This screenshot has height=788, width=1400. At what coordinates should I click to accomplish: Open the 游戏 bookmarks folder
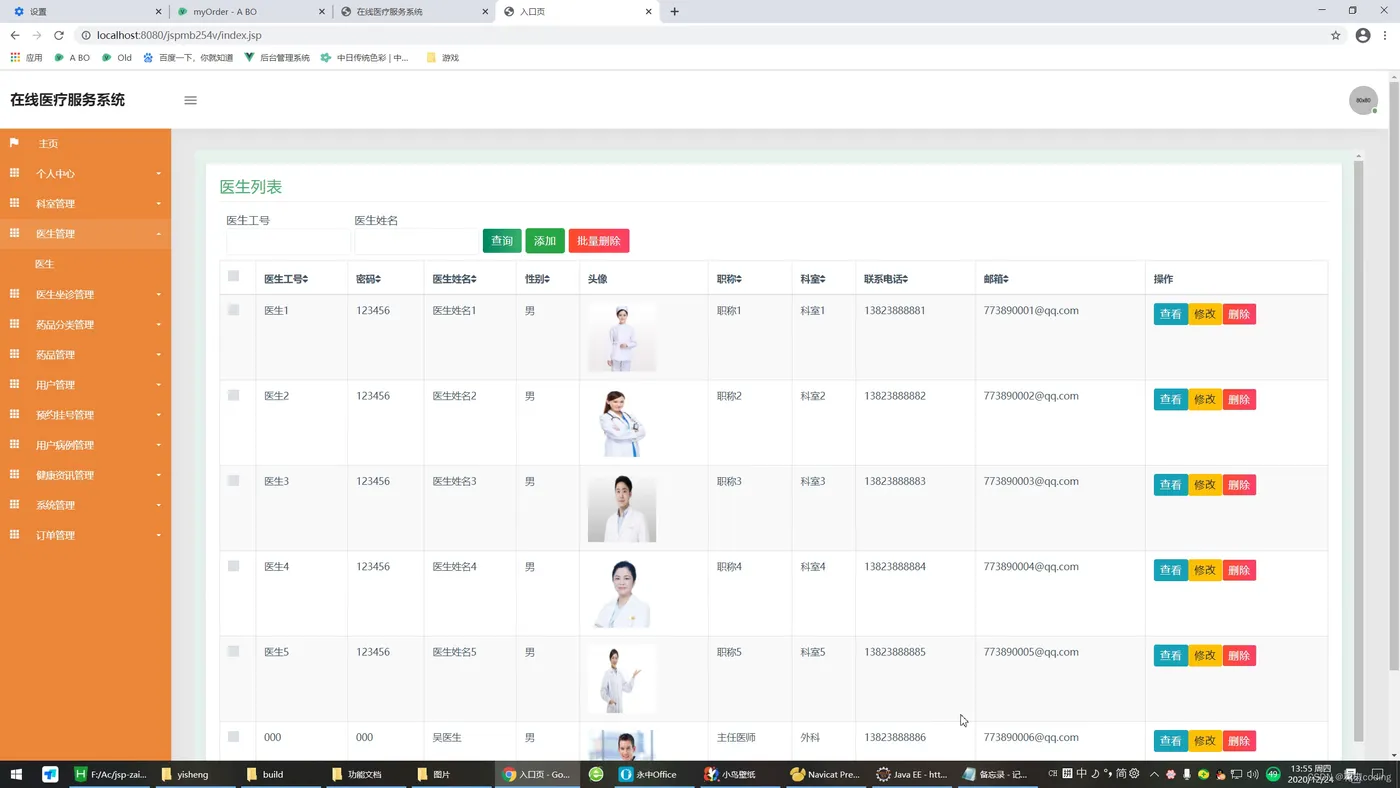click(x=442, y=58)
